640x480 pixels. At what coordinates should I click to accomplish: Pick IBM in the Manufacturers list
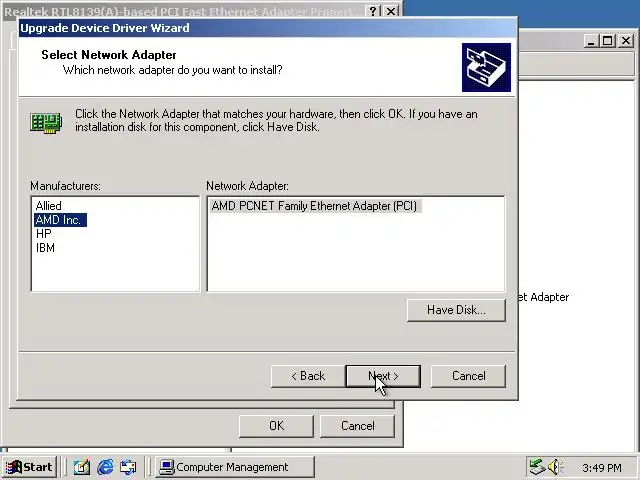45,248
